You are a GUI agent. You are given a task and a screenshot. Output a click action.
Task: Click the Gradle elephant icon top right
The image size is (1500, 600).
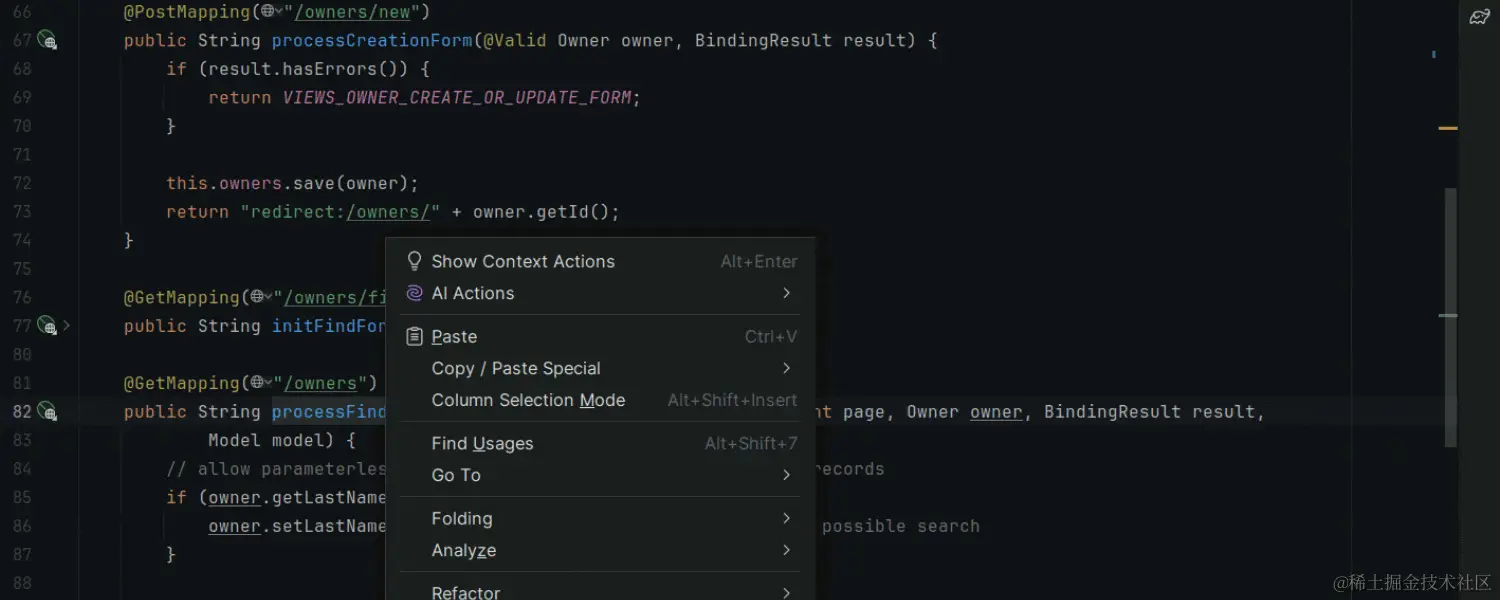1479,16
